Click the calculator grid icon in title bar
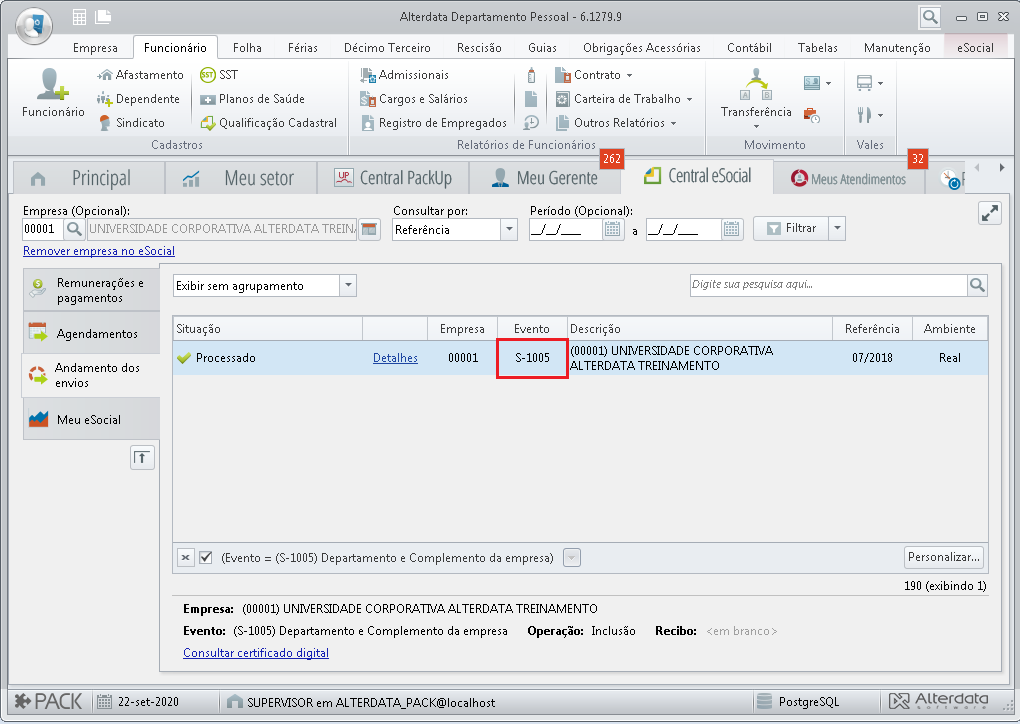Viewport: 1020px width, 724px height. click(x=79, y=17)
